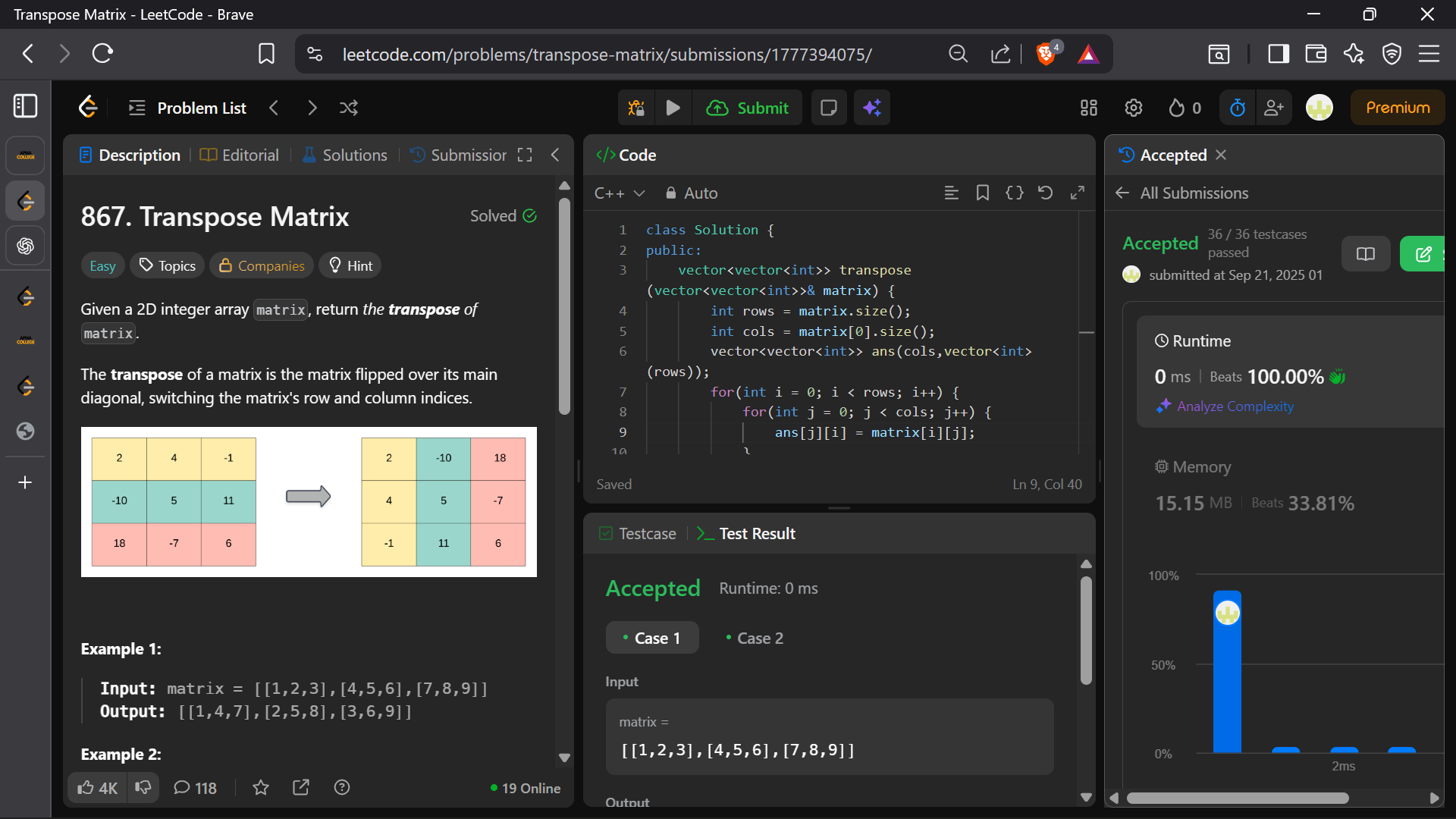1456x819 pixels.
Task: Dislike the problem with thumbs down
Action: pyautogui.click(x=143, y=788)
